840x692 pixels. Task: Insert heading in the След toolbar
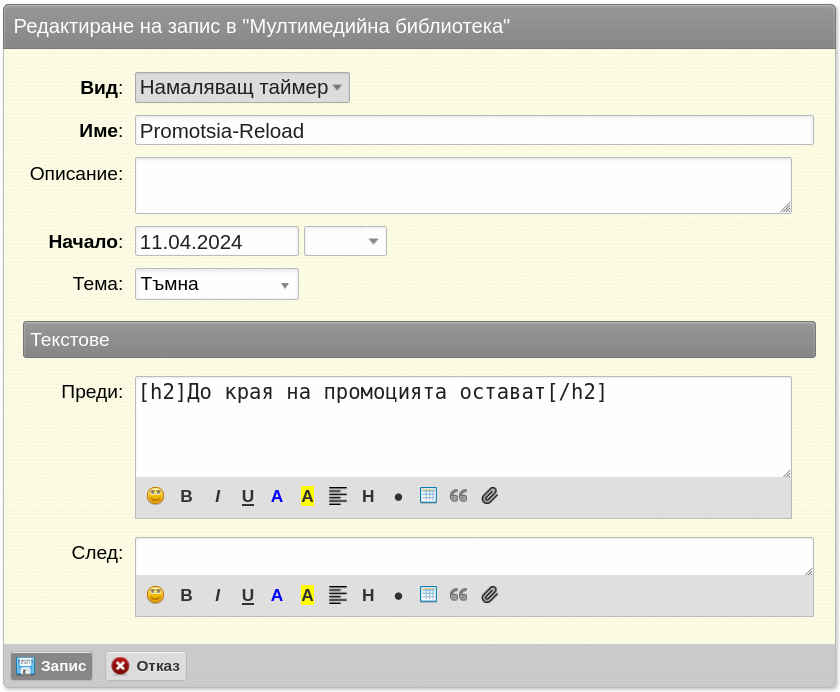368,595
